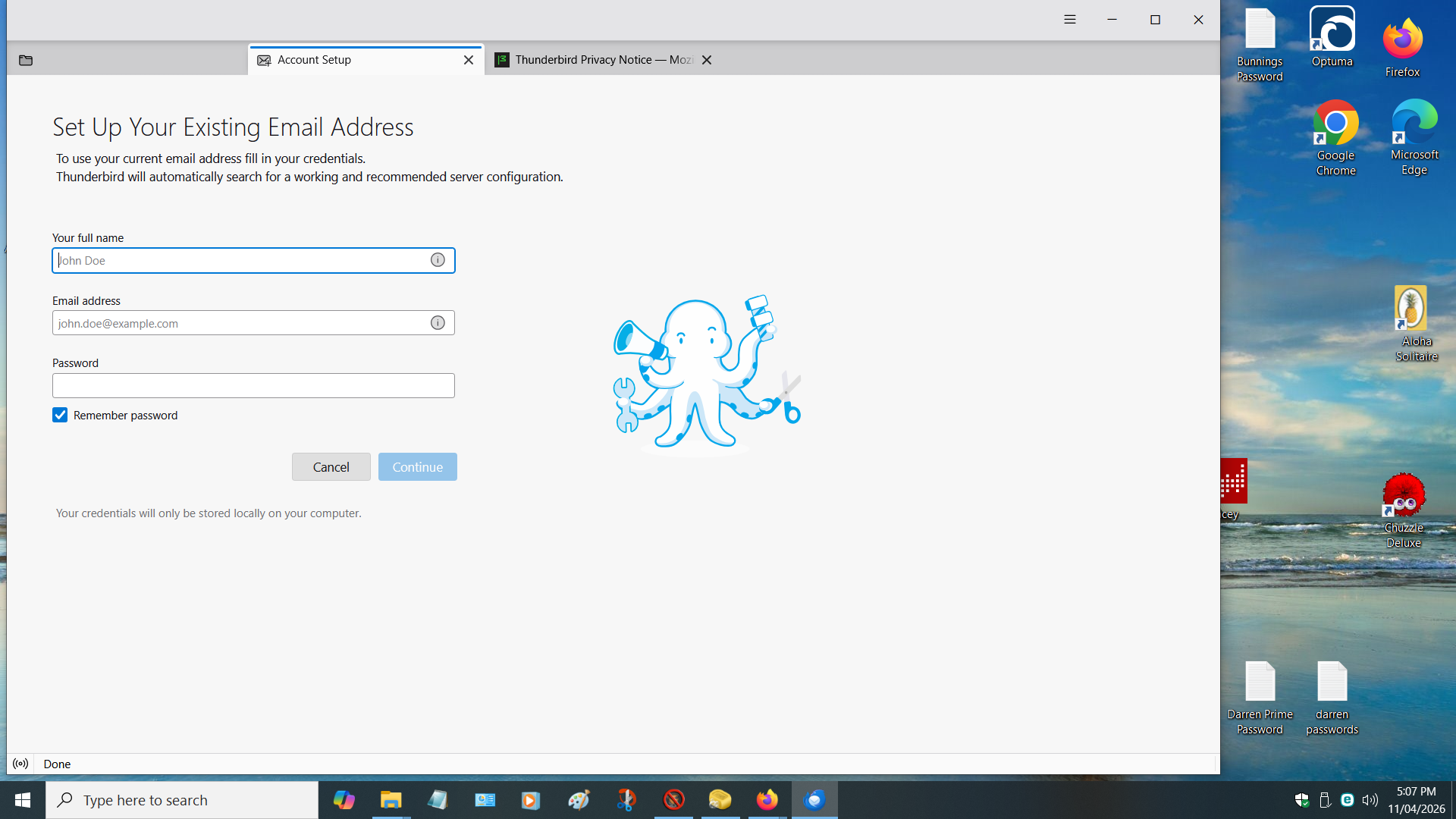
Task: Switch to Thunderbird Privacy Notice tab
Action: [595, 60]
